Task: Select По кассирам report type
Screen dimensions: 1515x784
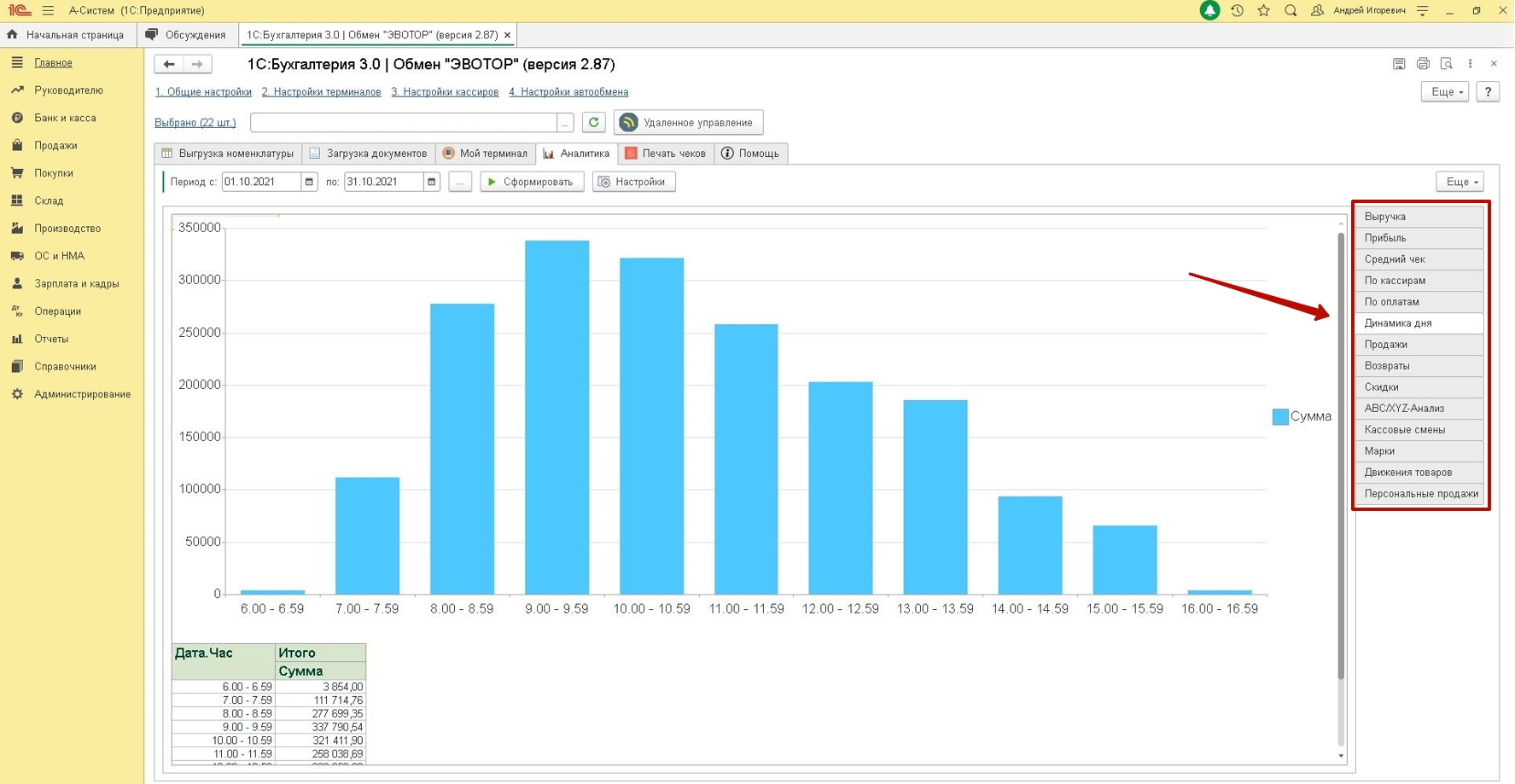Action: tap(1419, 281)
